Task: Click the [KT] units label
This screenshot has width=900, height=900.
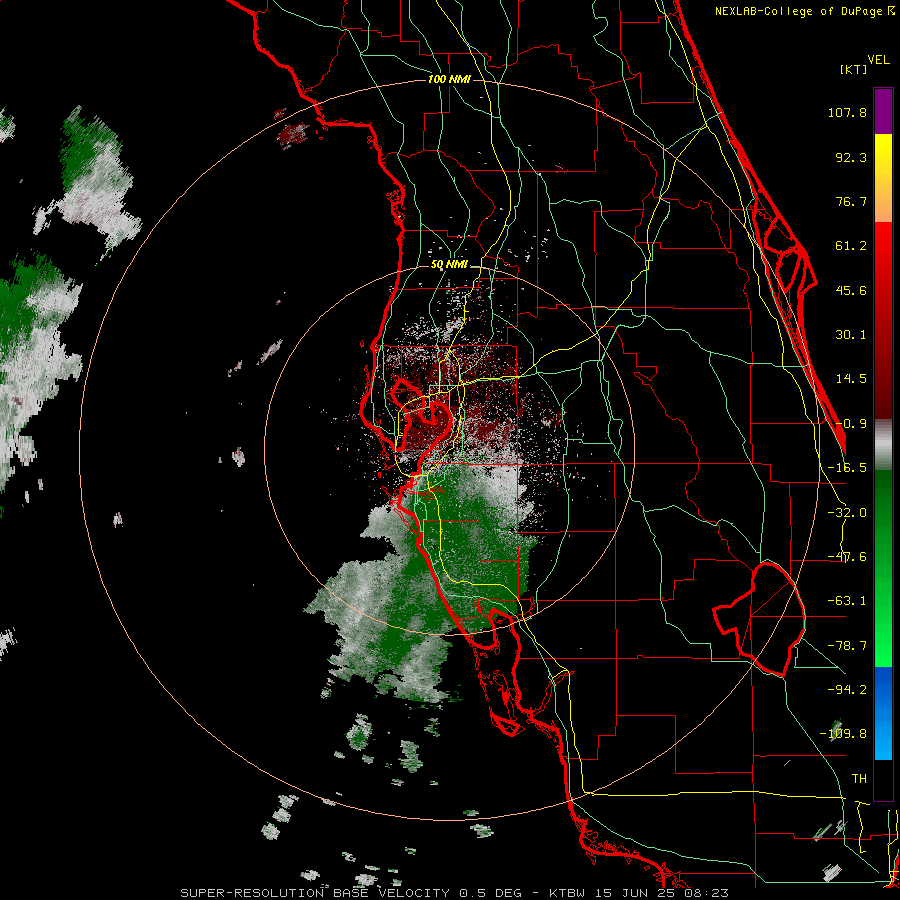Action: (854, 69)
